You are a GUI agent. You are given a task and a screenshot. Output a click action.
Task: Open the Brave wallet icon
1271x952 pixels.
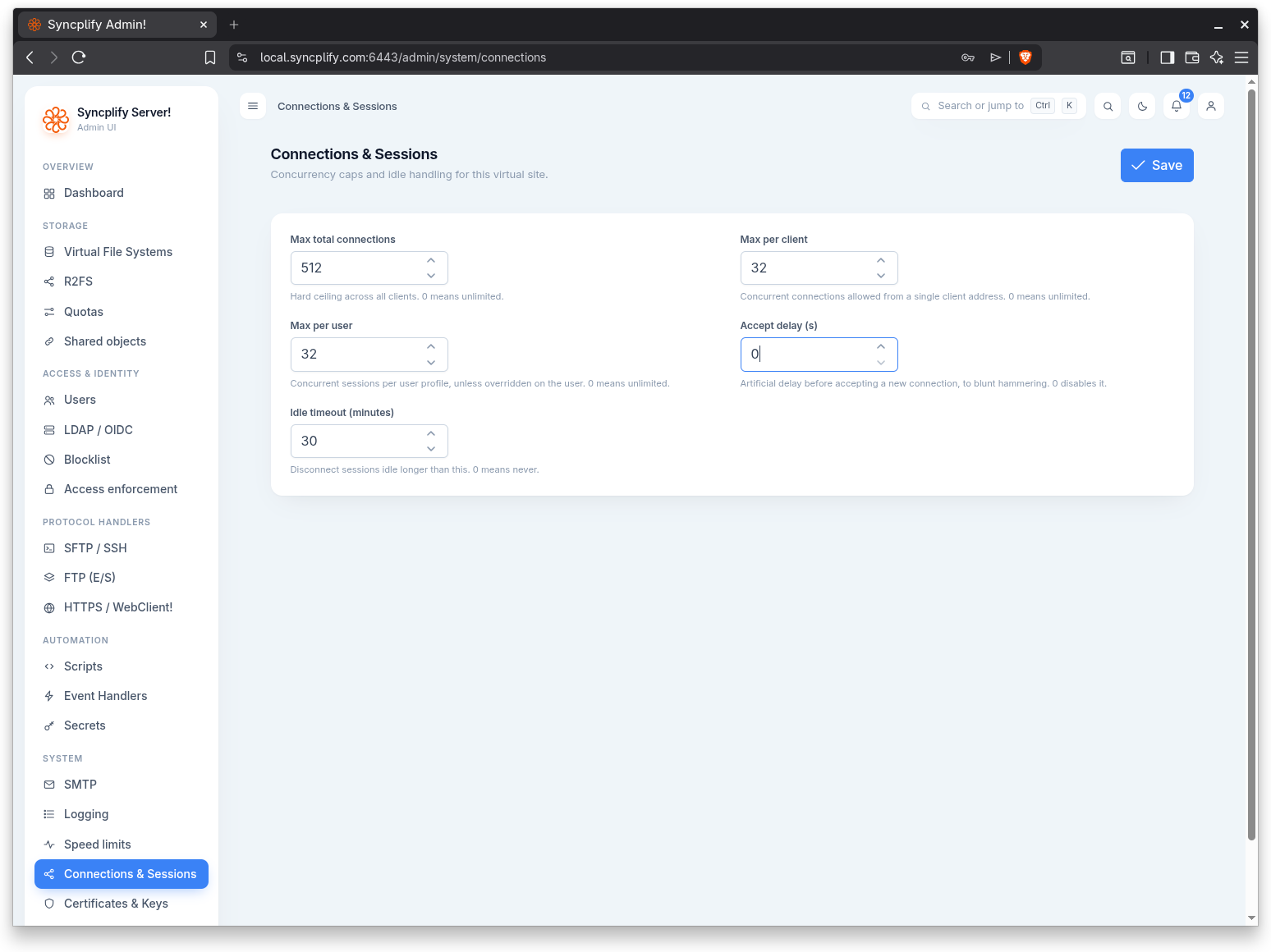[1192, 57]
